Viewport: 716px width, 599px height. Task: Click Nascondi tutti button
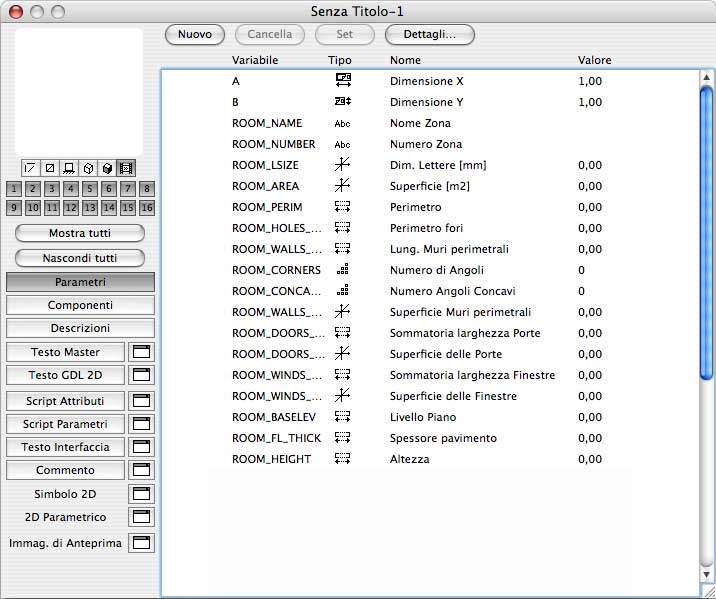point(80,258)
